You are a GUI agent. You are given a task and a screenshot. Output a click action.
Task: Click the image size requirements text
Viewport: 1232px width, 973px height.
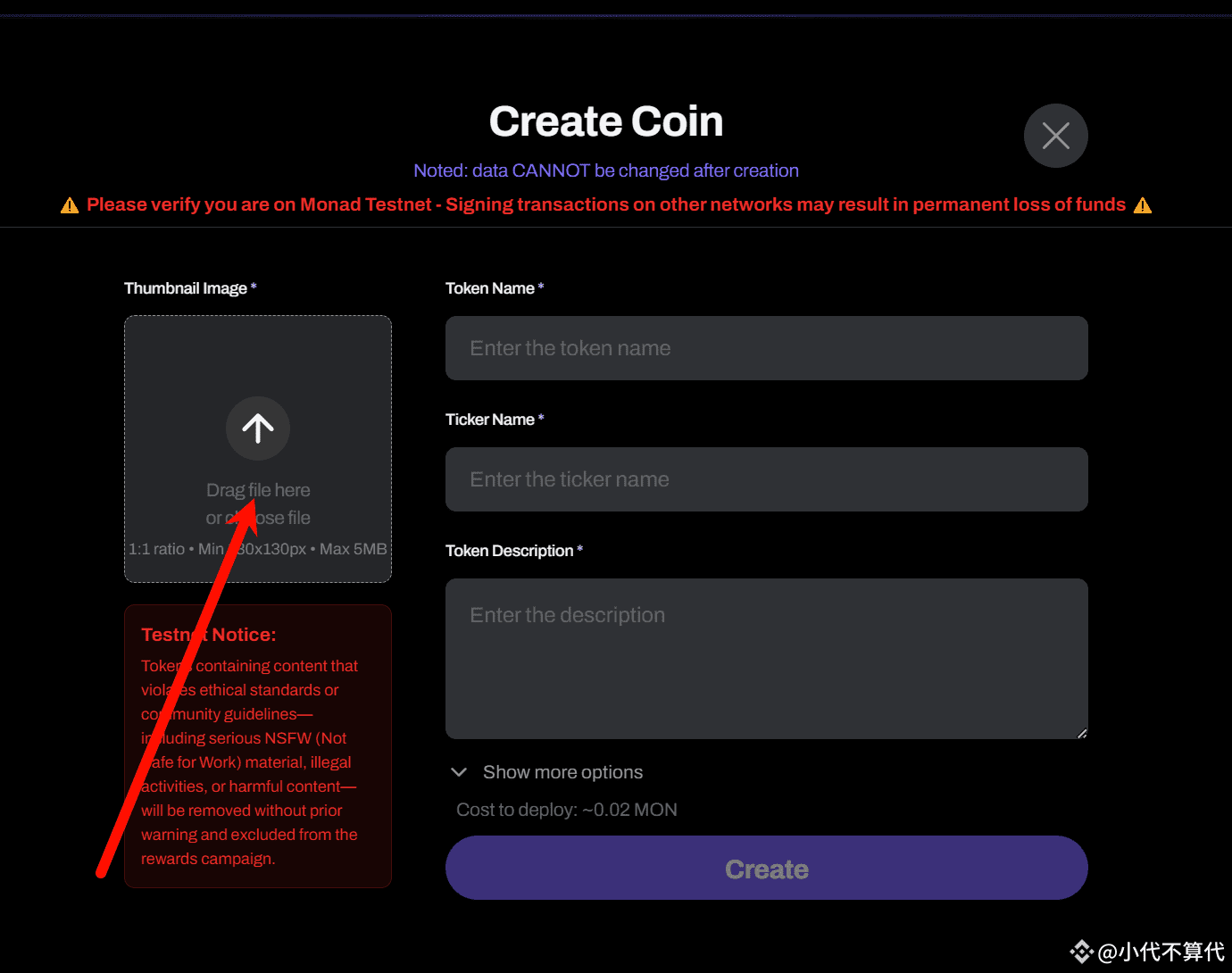(258, 549)
